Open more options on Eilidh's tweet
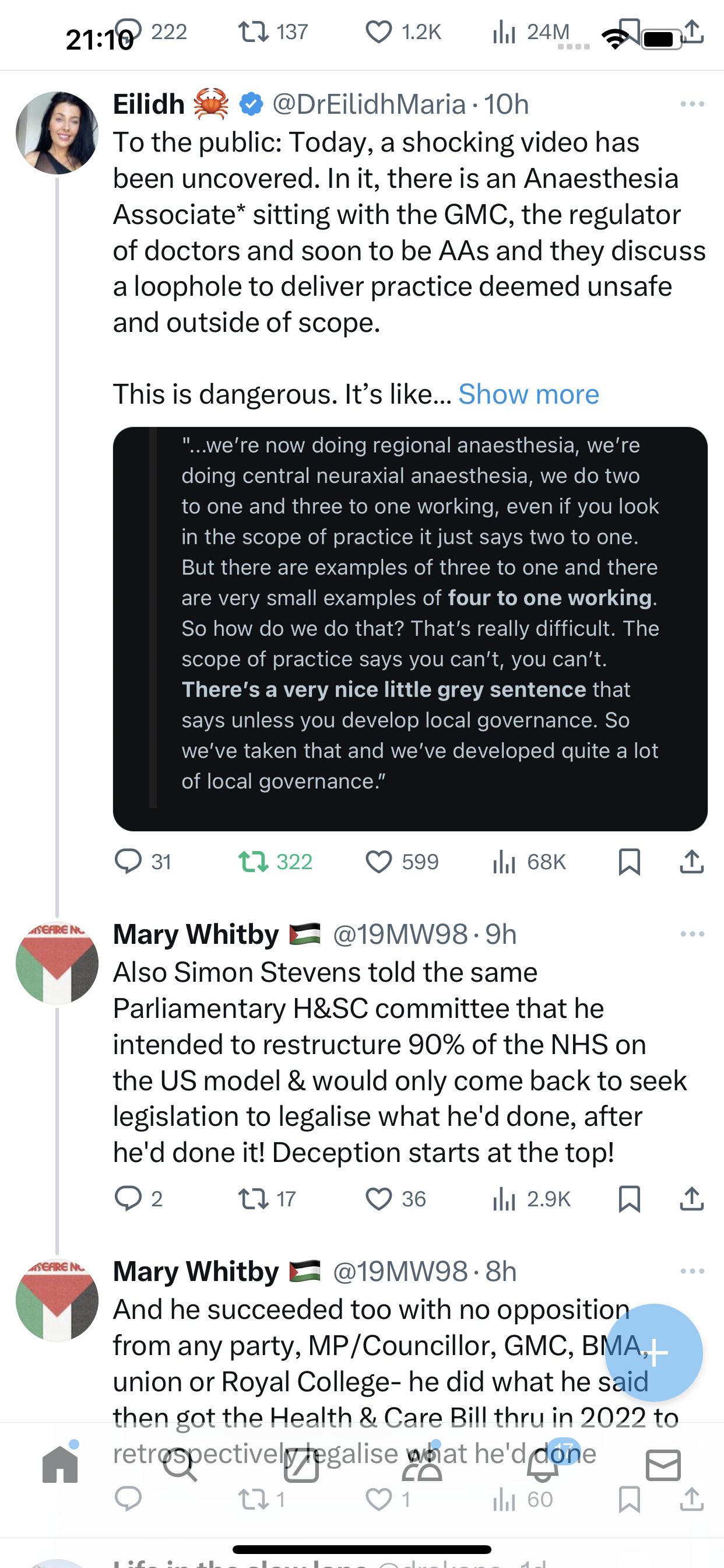 (x=693, y=104)
